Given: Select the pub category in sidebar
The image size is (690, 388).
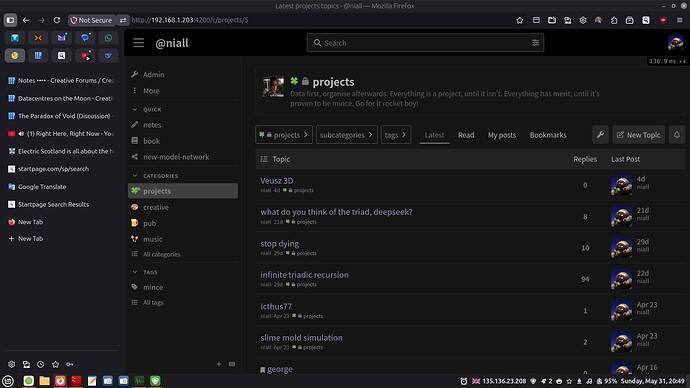Looking at the screenshot, I should (x=149, y=223).
